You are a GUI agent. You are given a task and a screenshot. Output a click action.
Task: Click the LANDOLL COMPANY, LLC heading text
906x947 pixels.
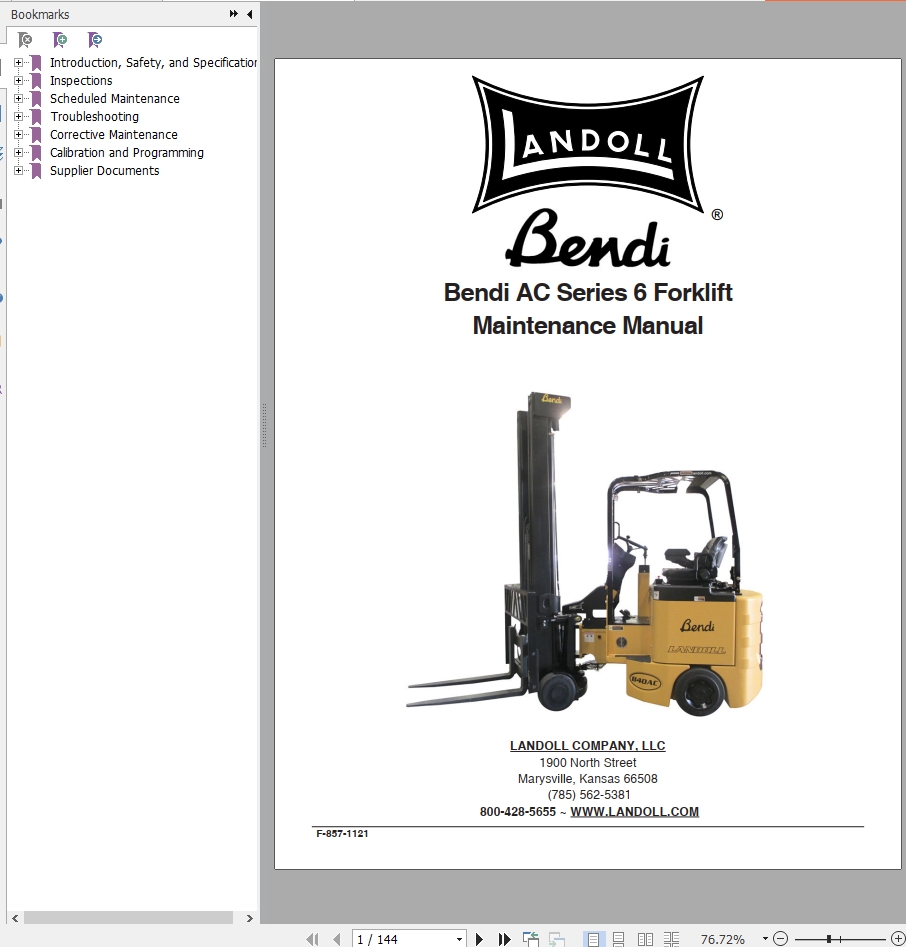[588, 746]
